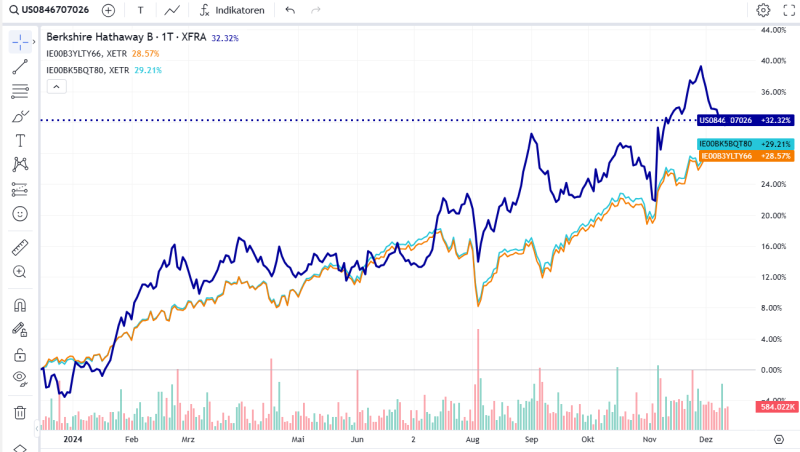Toggle lock all drawing tools

click(x=20, y=354)
